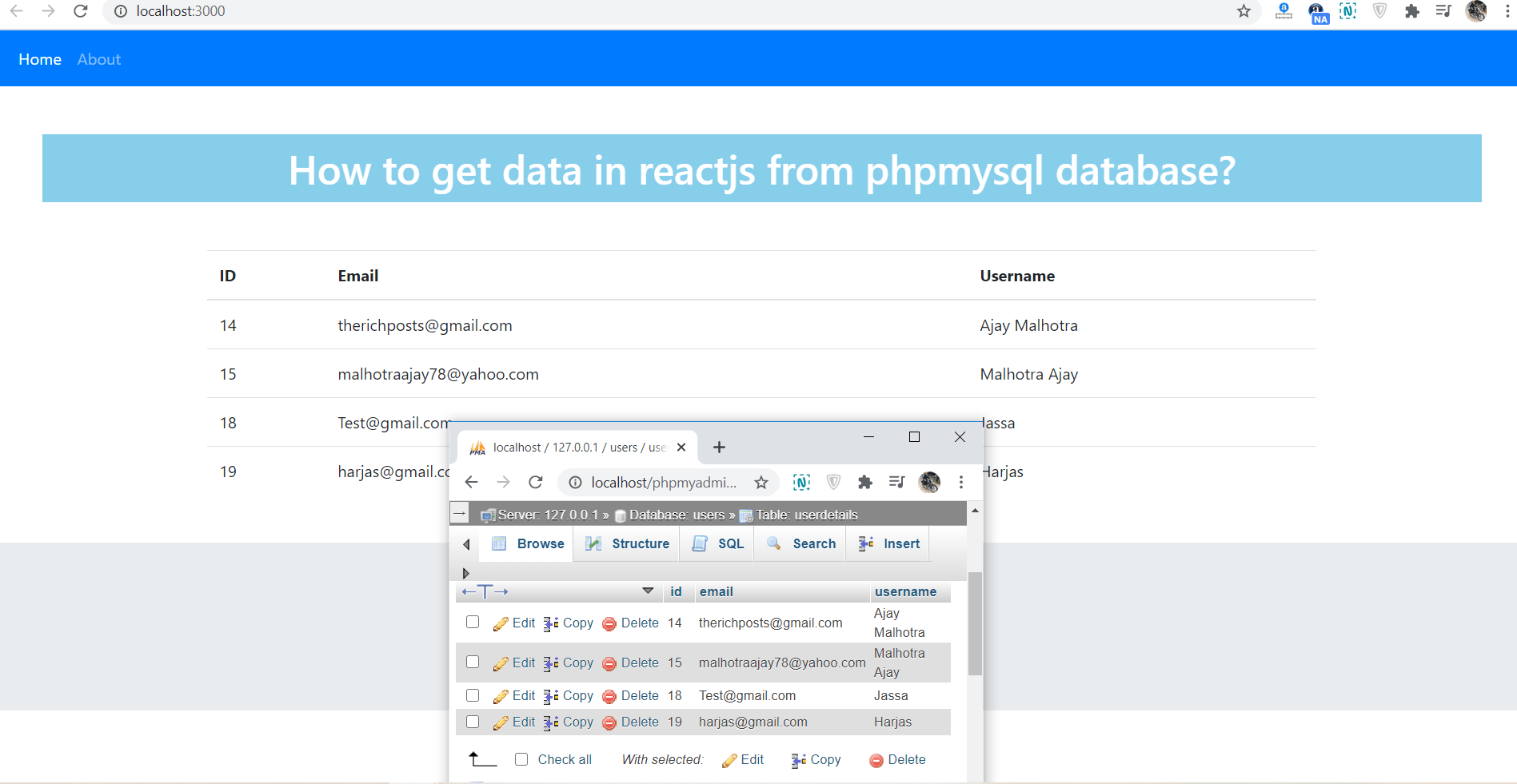The image size is (1517, 784).
Task: Open the About page from the navbar
Action: tap(98, 58)
